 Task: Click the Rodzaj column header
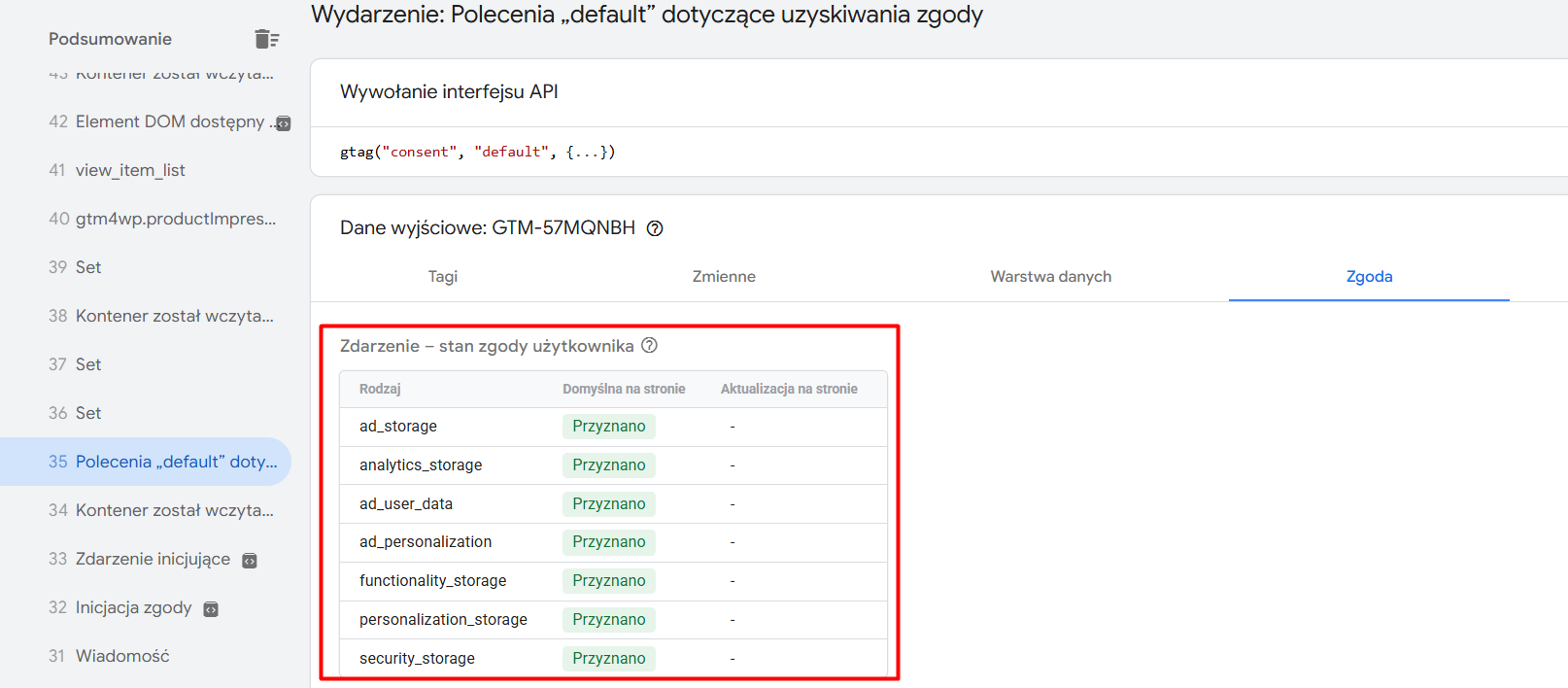click(x=380, y=389)
